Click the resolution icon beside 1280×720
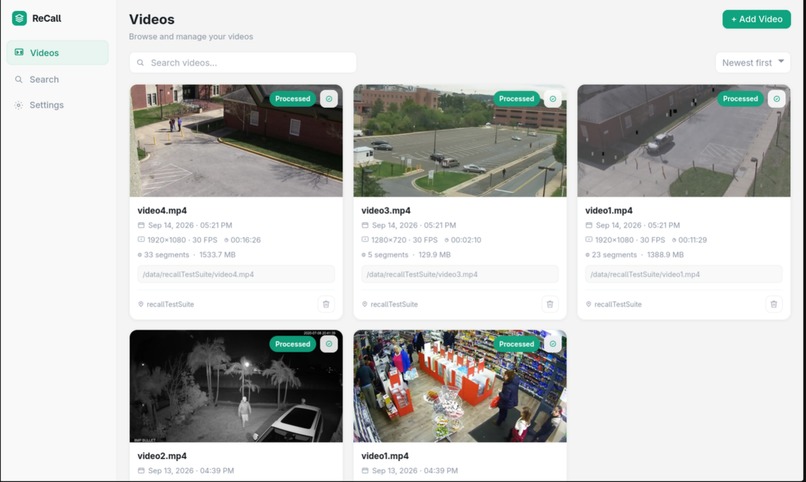Screen dimensions: 806x482 [365, 239]
